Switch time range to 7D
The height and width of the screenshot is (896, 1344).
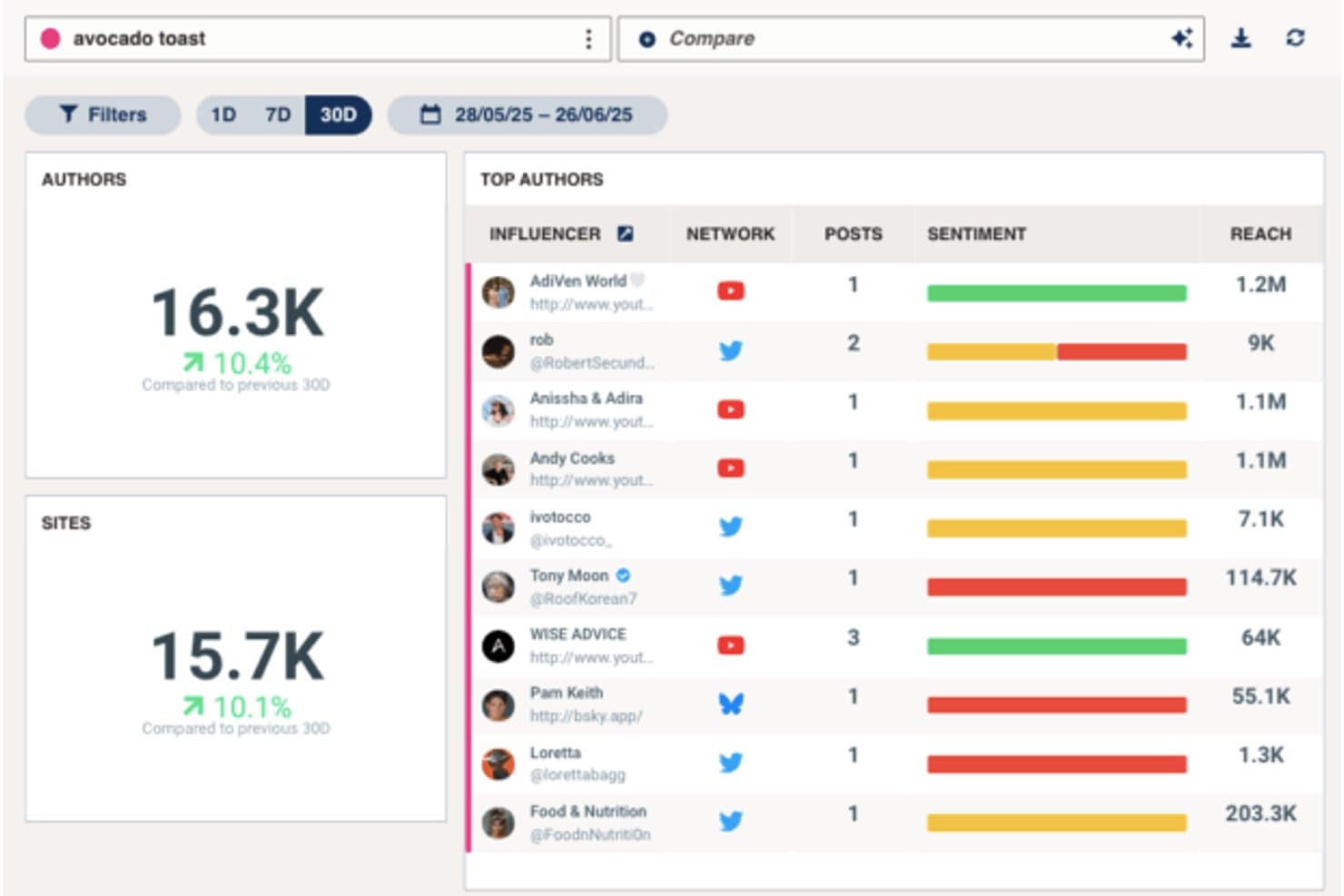click(x=278, y=114)
